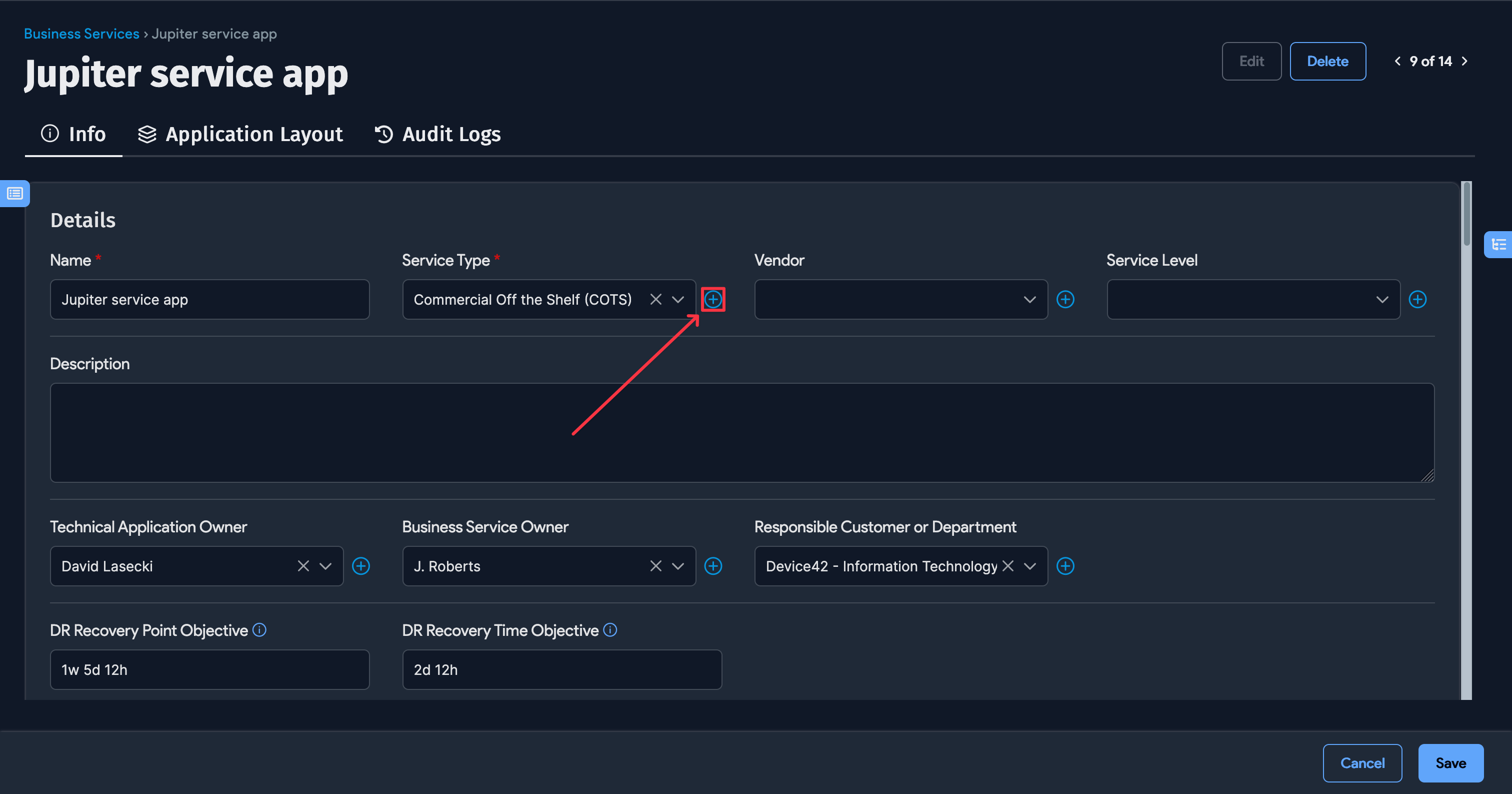Click DR Recovery Time Objective info icon
The width and height of the screenshot is (1512, 794).
[610, 630]
